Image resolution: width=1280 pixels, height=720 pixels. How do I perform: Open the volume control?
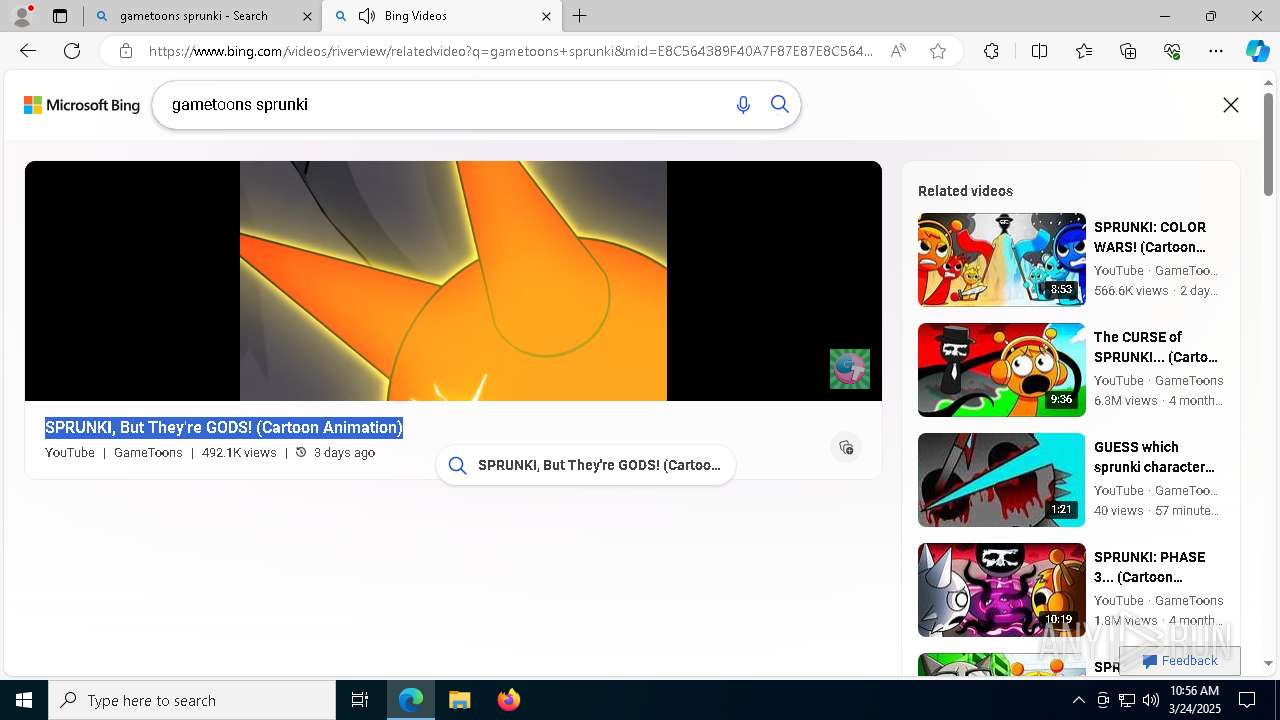(x=1151, y=700)
